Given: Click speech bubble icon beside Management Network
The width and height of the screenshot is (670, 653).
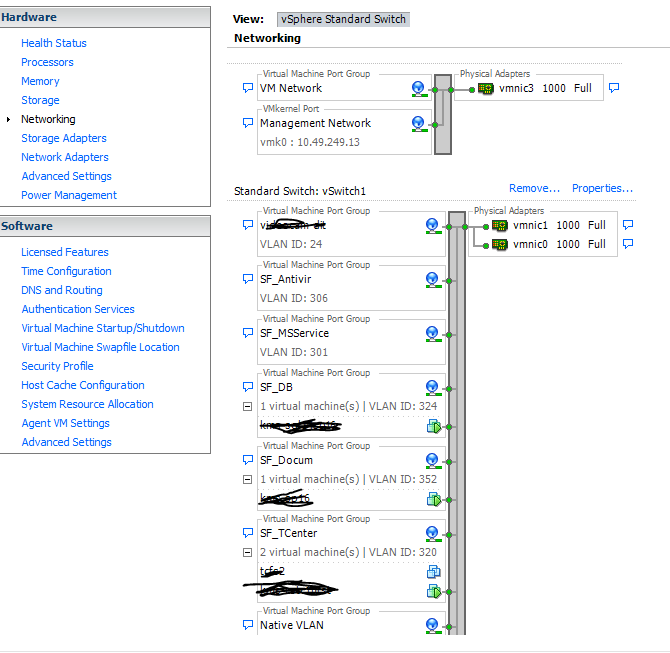Looking at the screenshot, I should [248, 123].
